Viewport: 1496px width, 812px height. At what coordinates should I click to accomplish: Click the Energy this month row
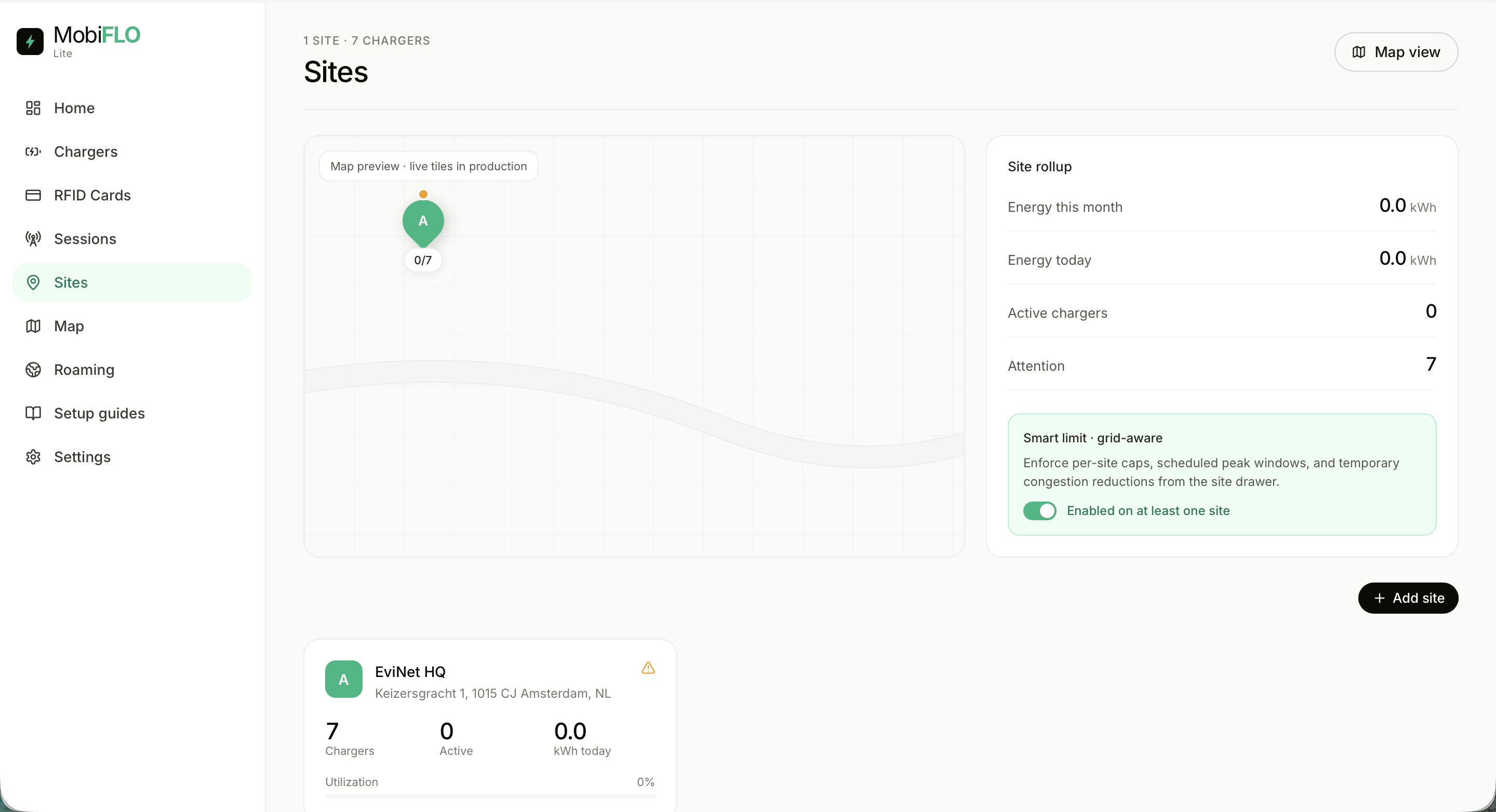click(x=1222, y=207)
